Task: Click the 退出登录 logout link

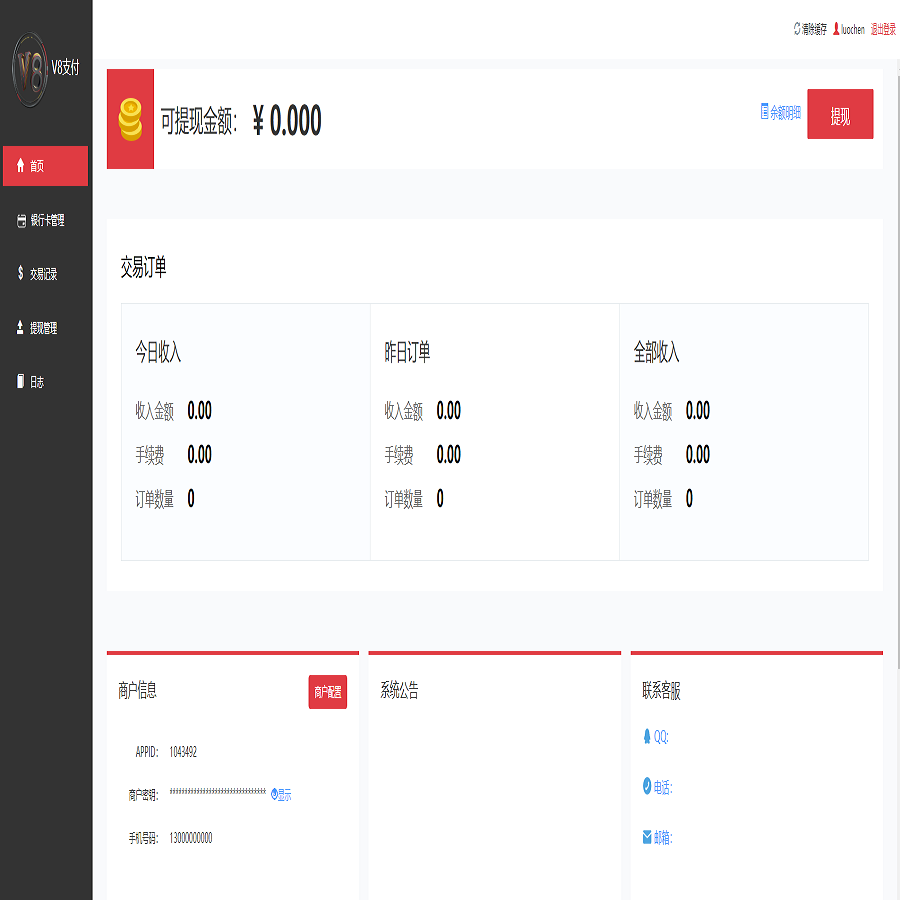Action: click(x=883, y=30)
